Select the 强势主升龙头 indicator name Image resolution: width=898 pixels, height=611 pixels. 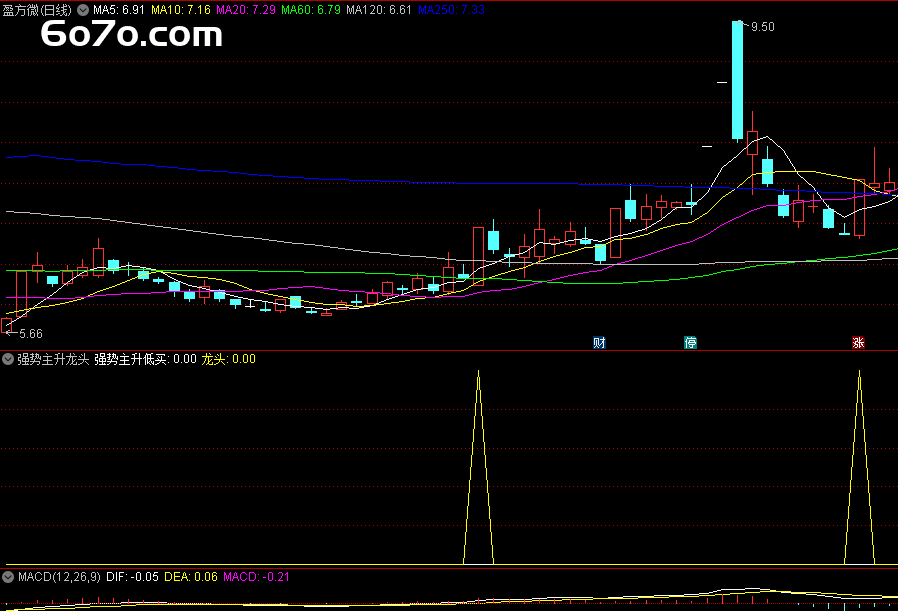pos(53,359)
